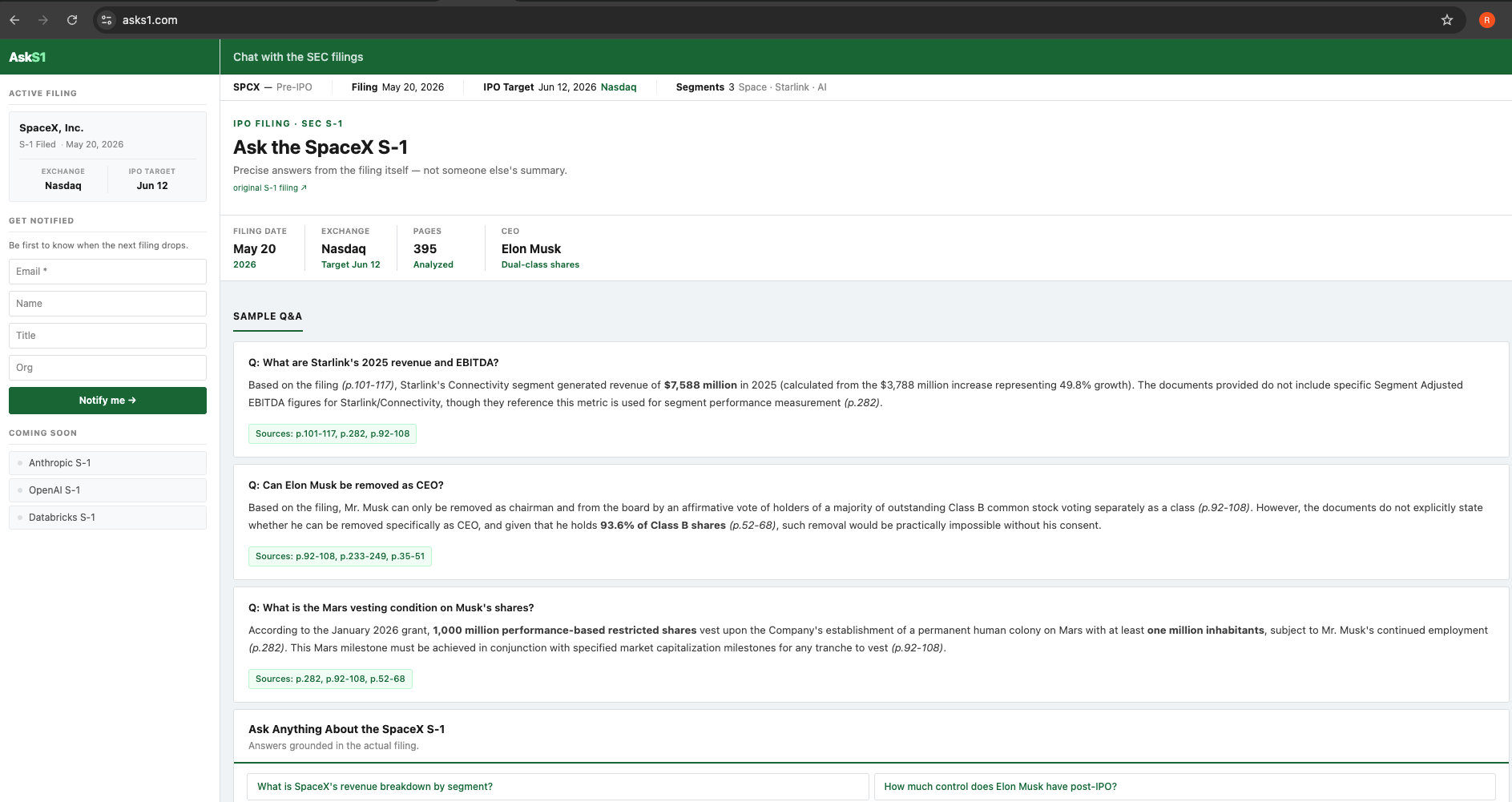Click the Segments 3 Space · Starlink · AI text
Image resolution: width=1512 pixels, height=802 pixels.
pos(752,87)
